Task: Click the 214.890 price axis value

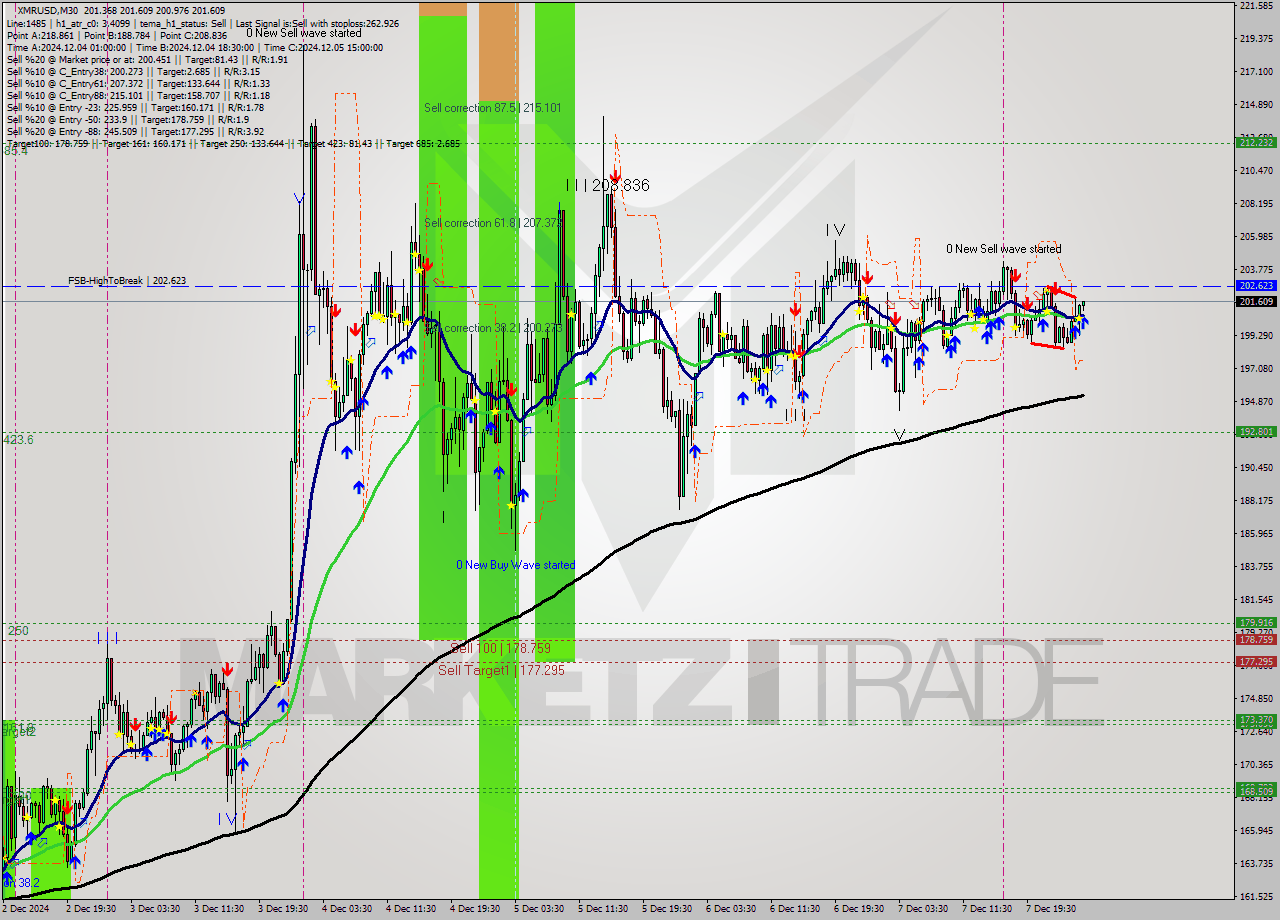Action: 1255,105
